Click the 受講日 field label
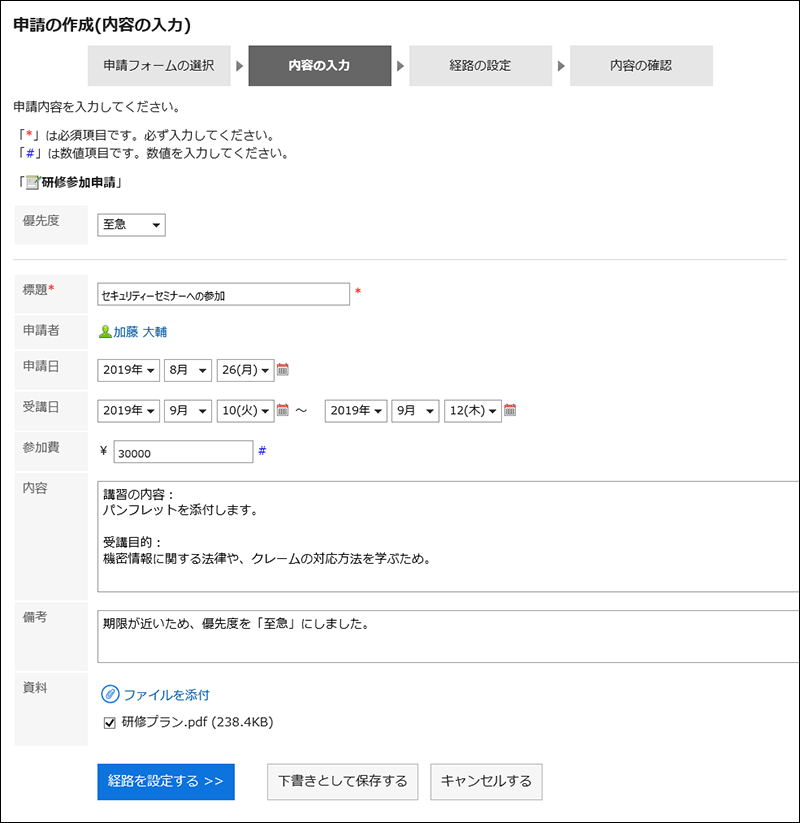 tap(41, 407)
